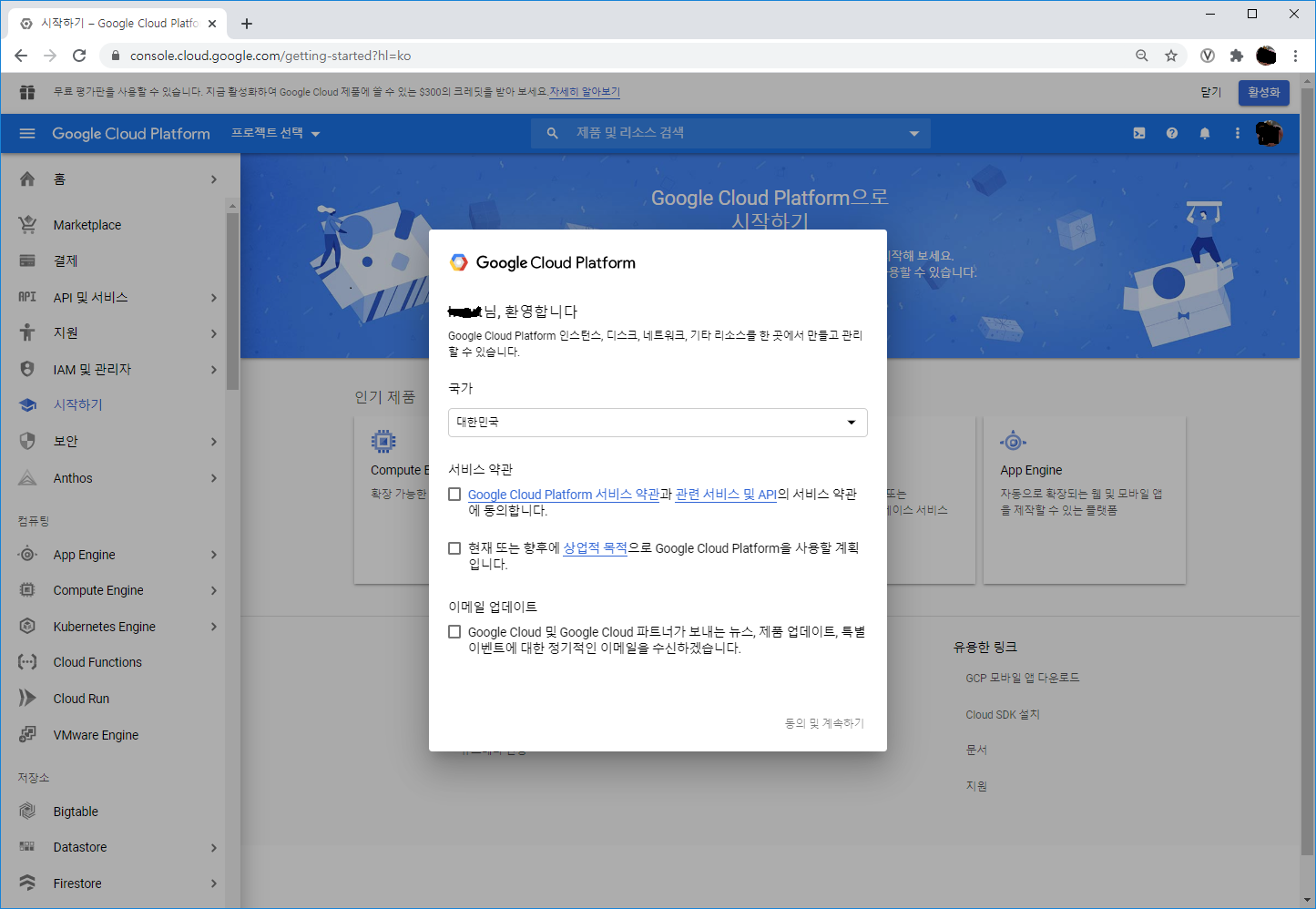Open the 프로젝트 선택 project selector

tap(275, 133)
